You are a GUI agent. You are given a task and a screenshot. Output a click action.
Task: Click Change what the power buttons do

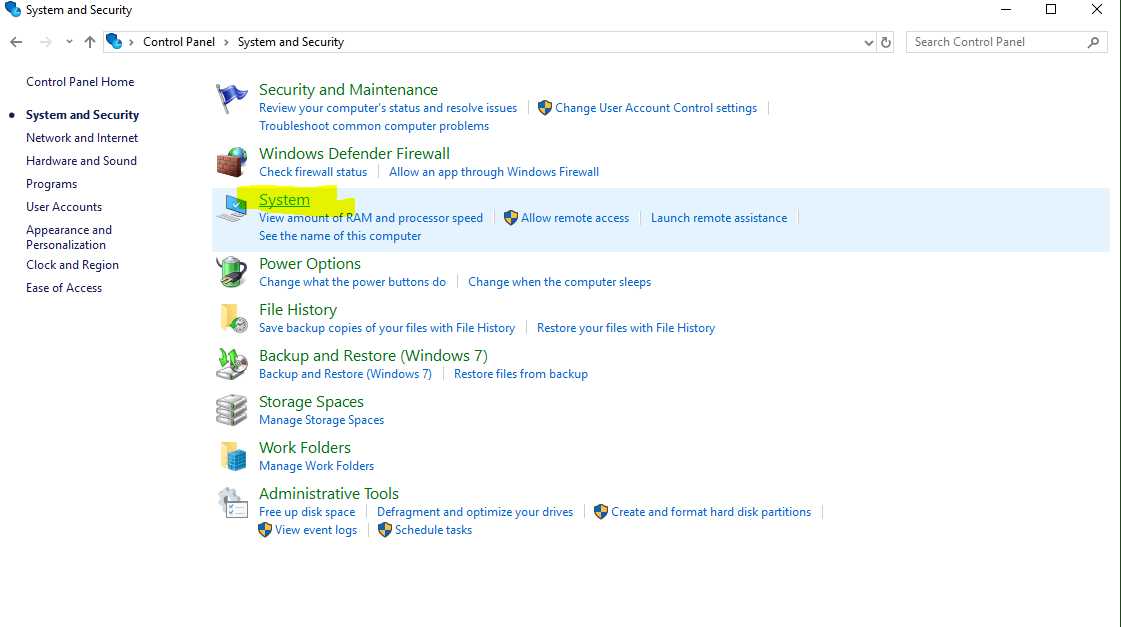point(352,282)
